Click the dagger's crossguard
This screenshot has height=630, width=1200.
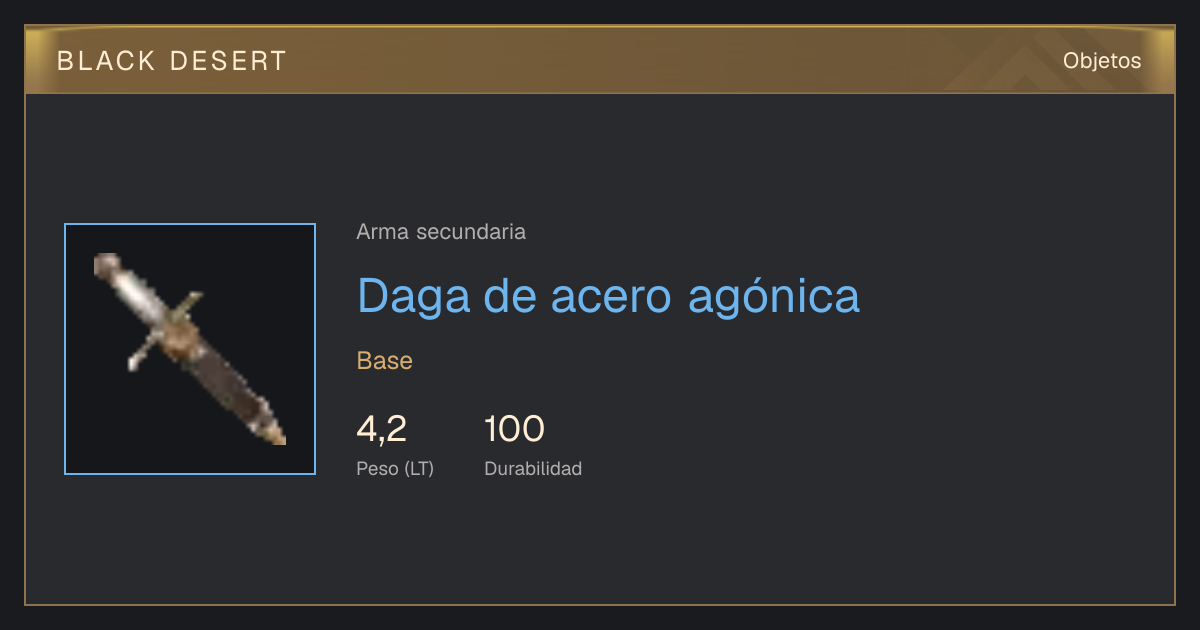pyautogui.click(x=166, y=332)
